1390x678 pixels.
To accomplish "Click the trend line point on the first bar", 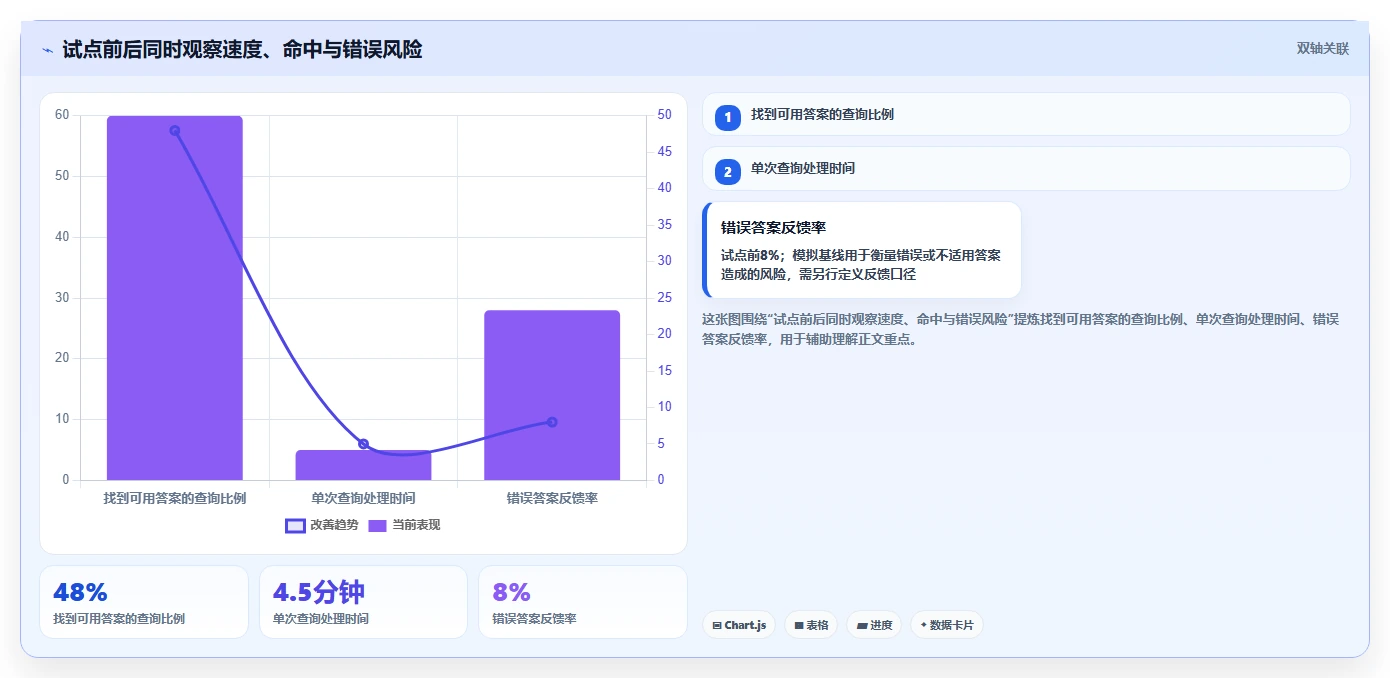I will point(175,130).
